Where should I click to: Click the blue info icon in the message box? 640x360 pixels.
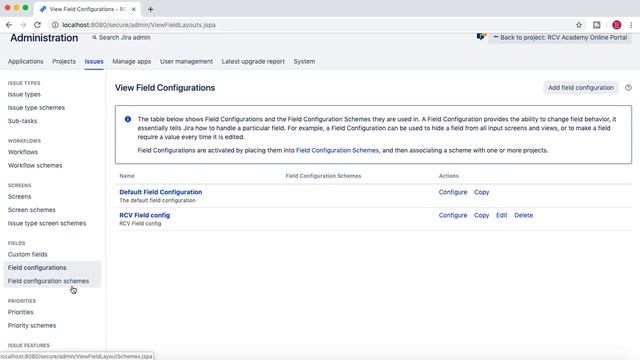128,119
